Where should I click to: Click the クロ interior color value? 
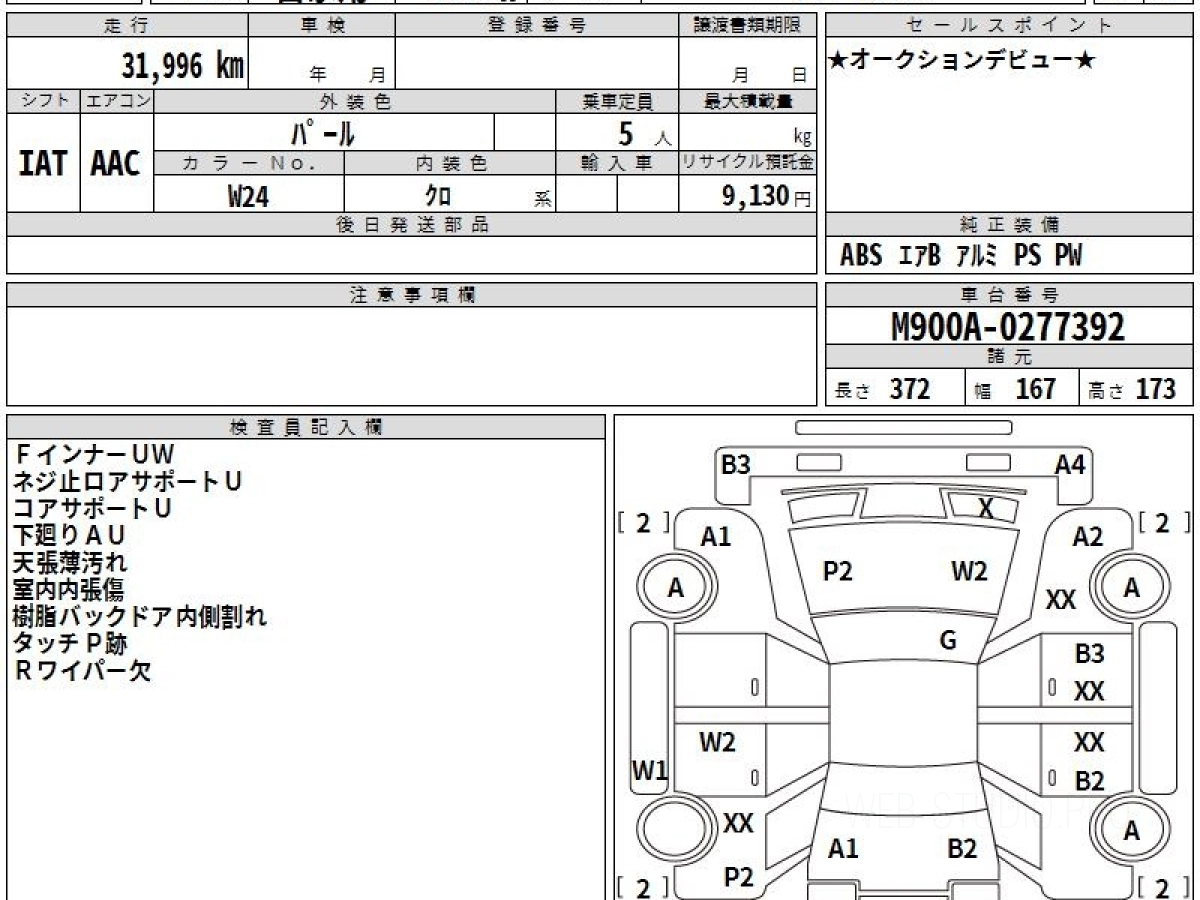click(x=438, y=196)
